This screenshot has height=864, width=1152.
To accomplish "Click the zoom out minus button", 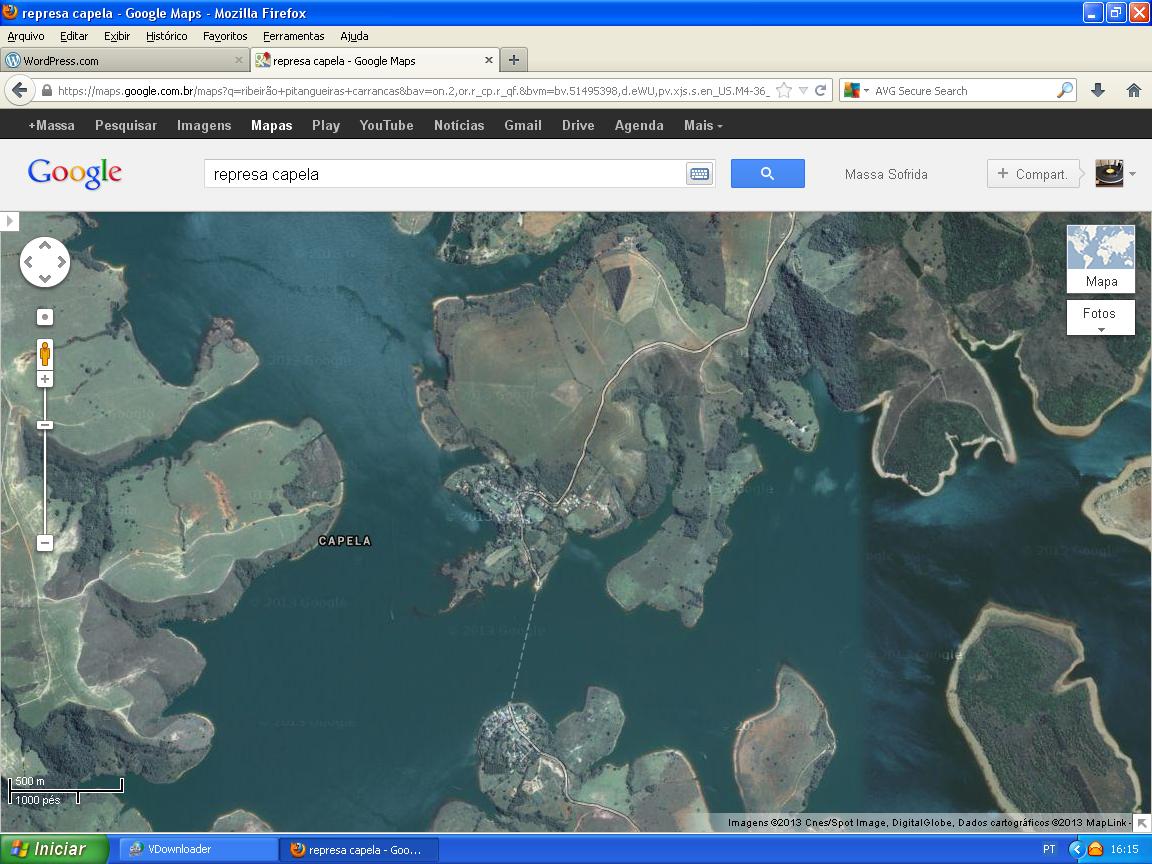I will [45, 543].
